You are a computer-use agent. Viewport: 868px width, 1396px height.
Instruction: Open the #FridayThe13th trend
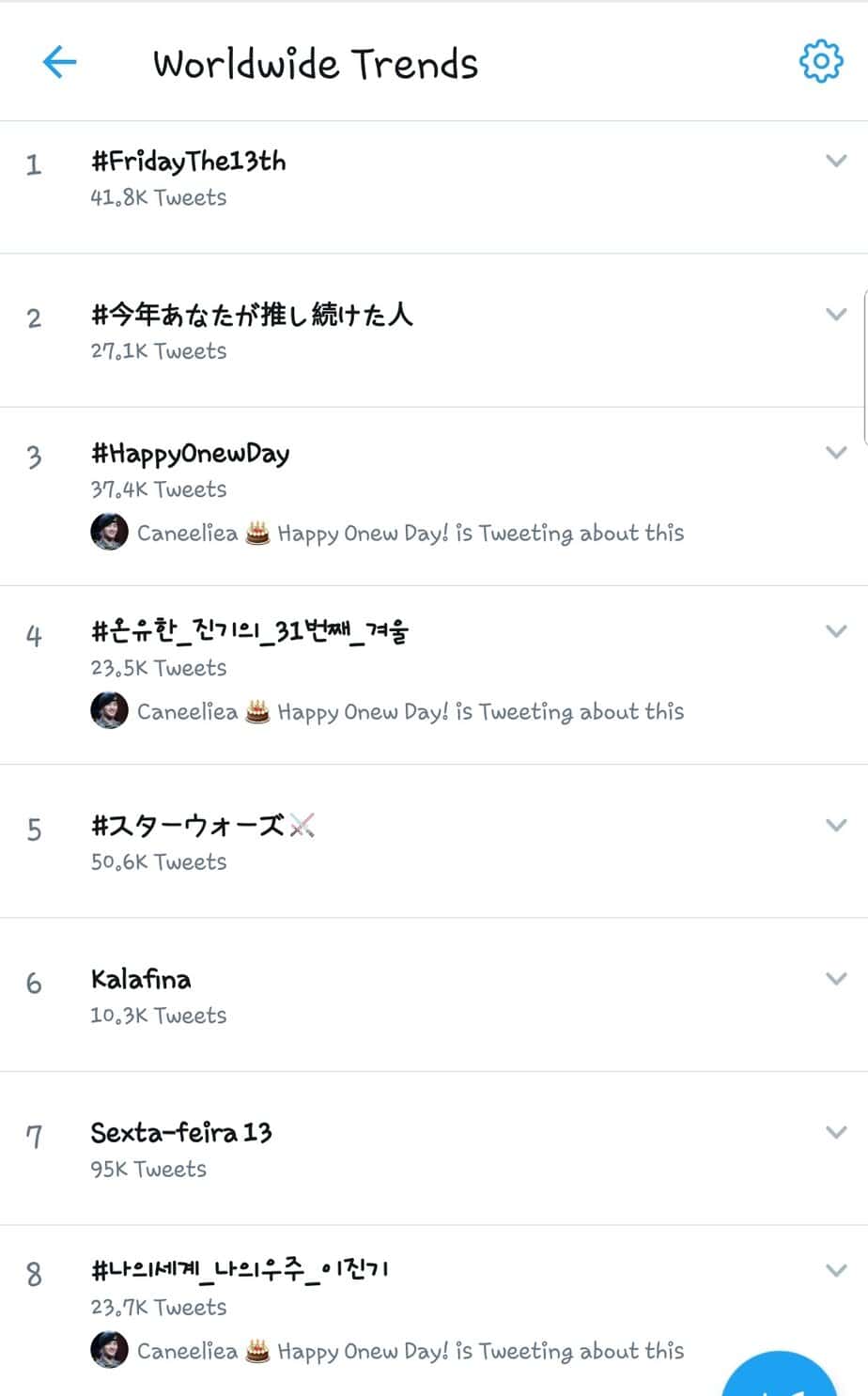[x=189, y=162]
